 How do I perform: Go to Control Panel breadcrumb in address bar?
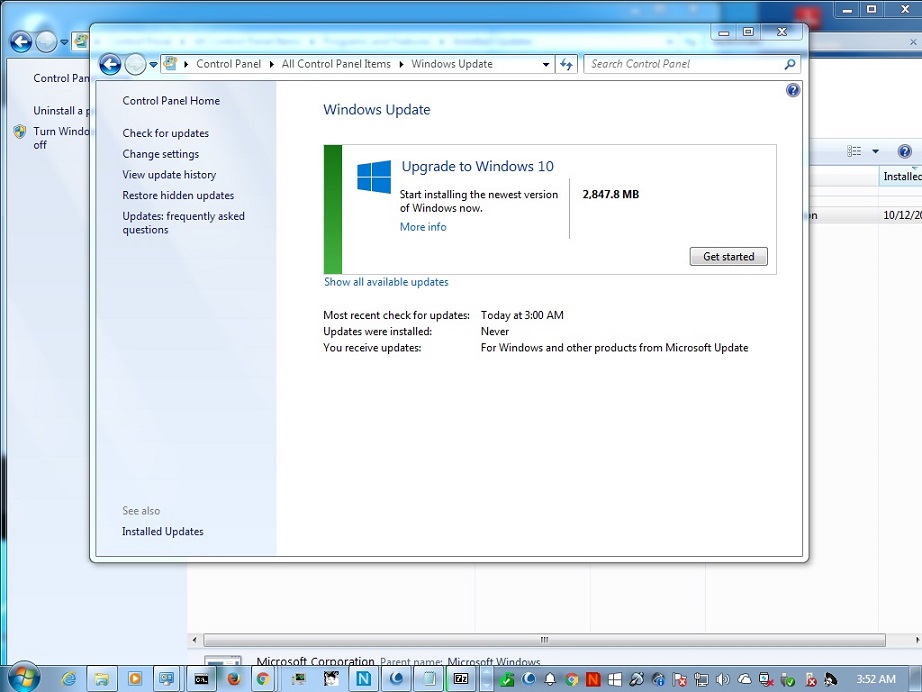click(228, 64)
